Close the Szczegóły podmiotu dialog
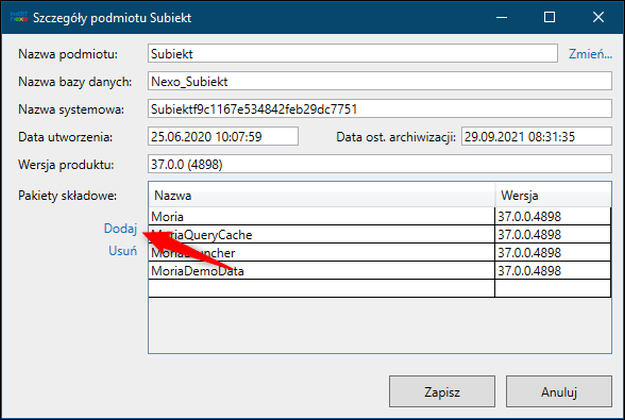Image resolution: width=625 pixels, height=420 pixels. [x=596, y=17]
